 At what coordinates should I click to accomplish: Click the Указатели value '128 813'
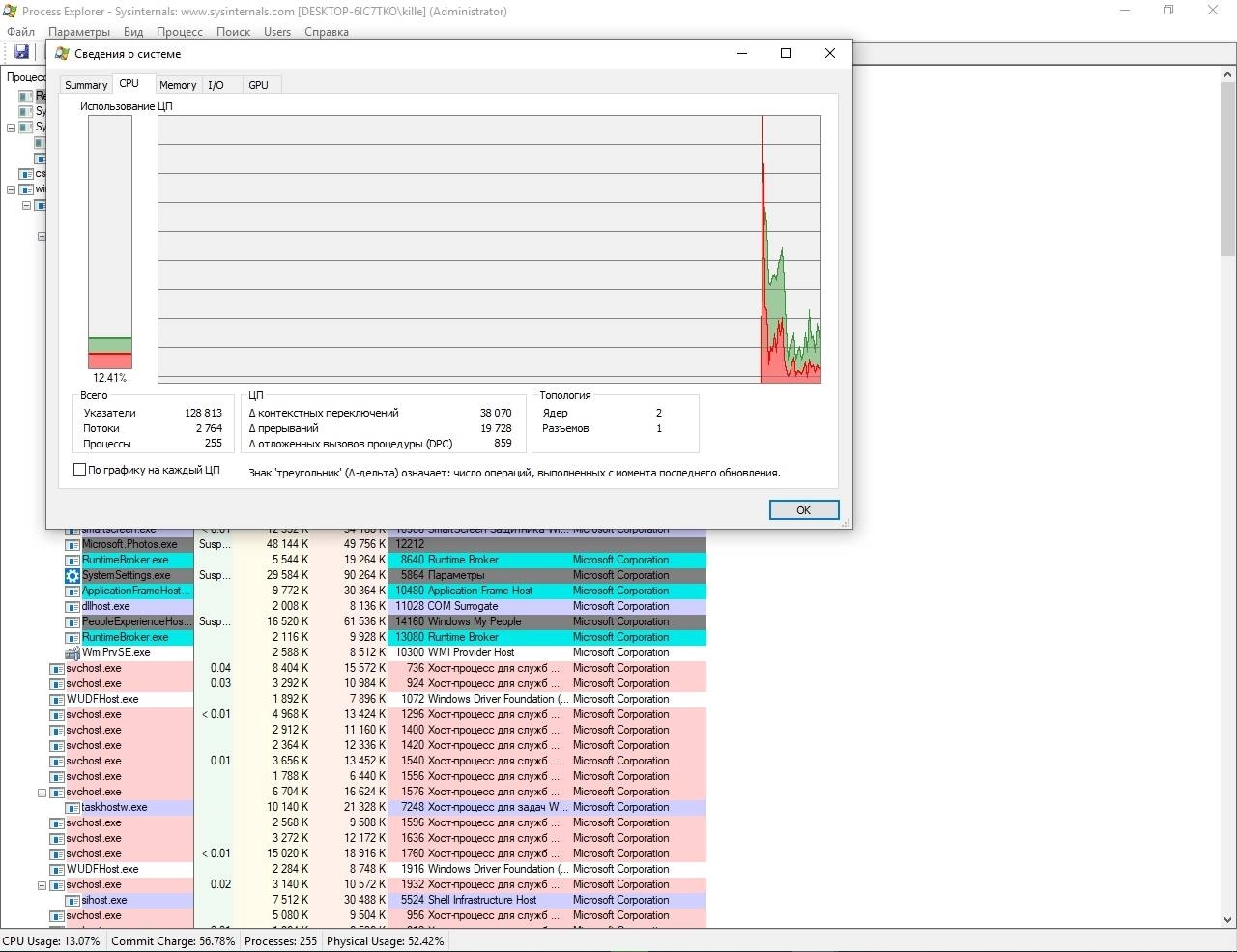point(204,413)
